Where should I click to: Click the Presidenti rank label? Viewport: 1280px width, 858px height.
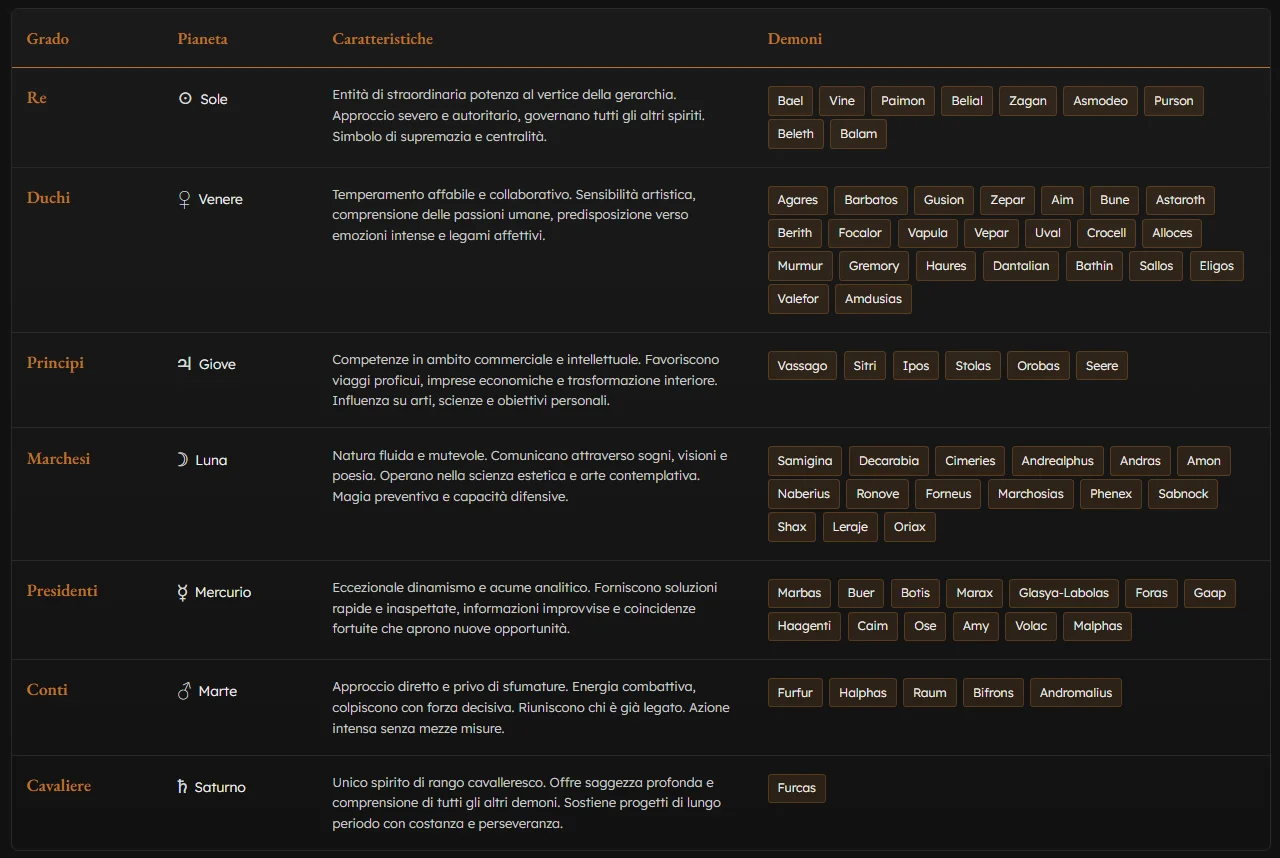click(x=62, y=591)
